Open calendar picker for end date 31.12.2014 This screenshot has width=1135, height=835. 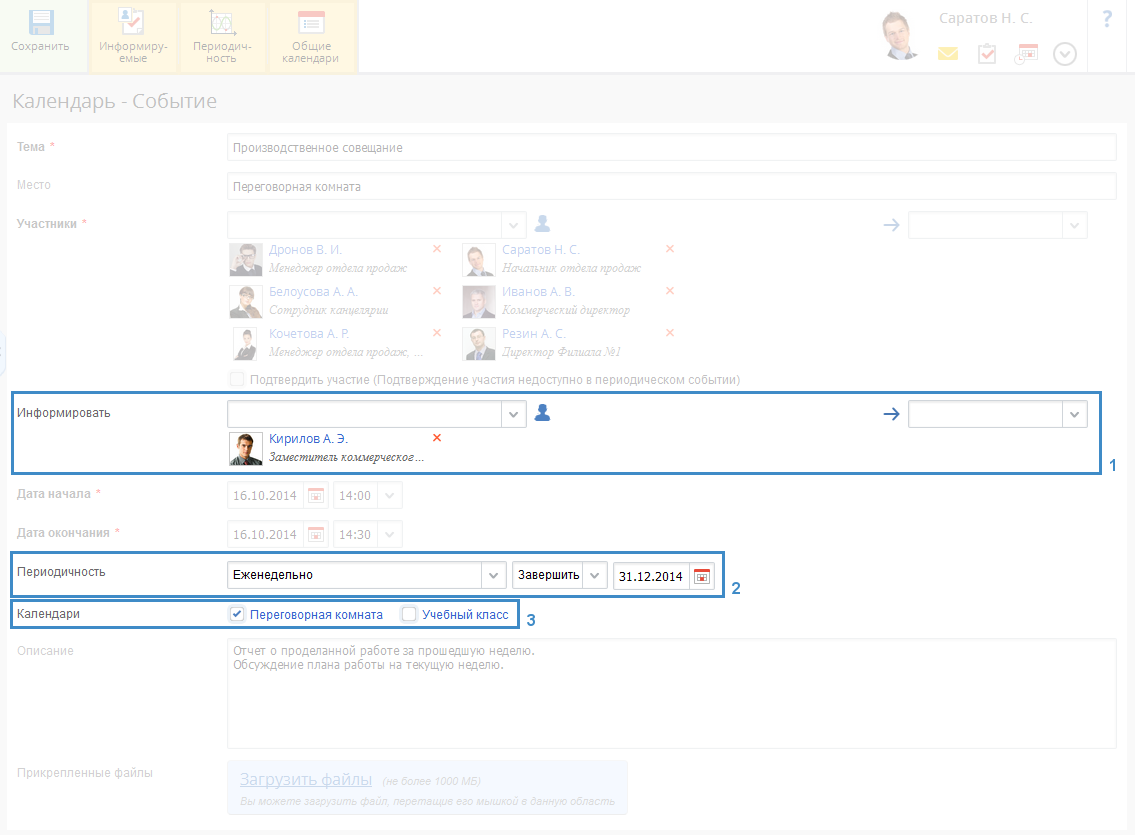pyautogui.click(x=702, y=576)
